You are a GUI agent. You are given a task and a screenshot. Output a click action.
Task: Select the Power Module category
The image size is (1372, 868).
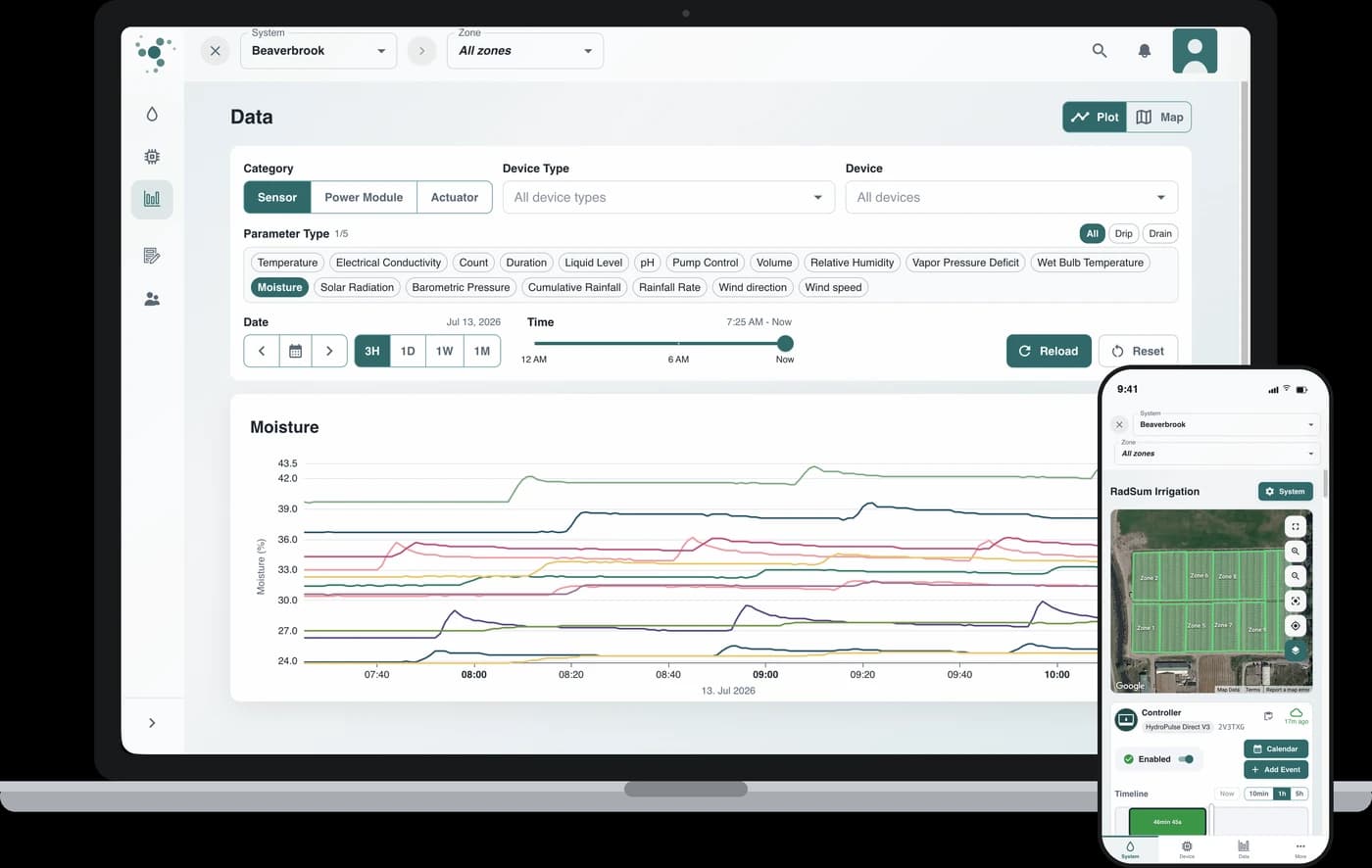[x=364, y=197]
